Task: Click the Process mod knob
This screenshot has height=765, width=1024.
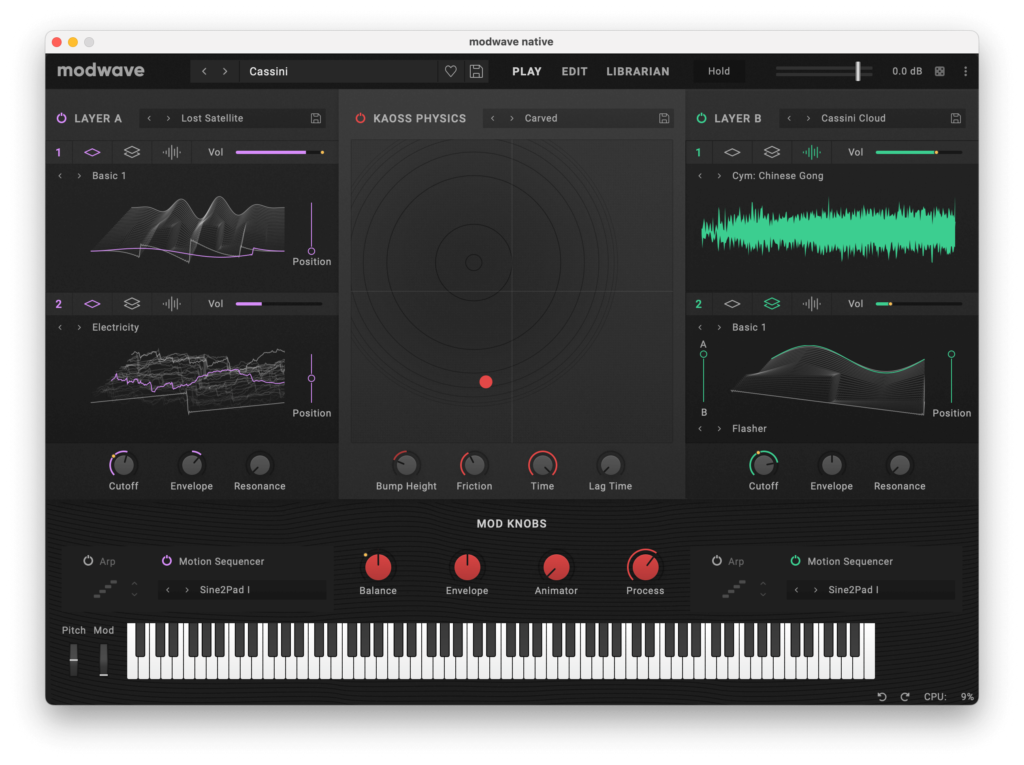Action: 645,566
